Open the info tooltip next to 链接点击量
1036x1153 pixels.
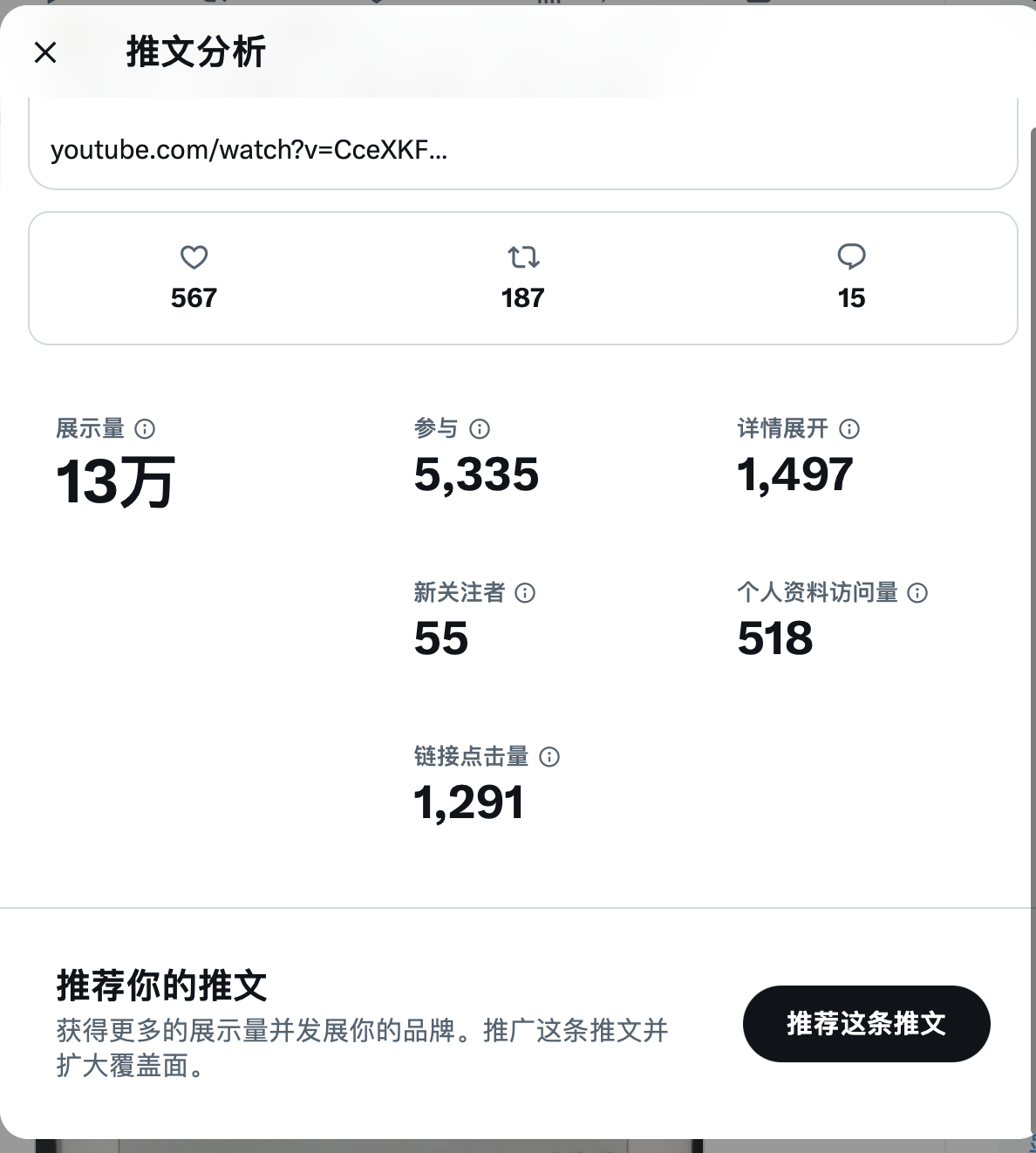point(549,758)
